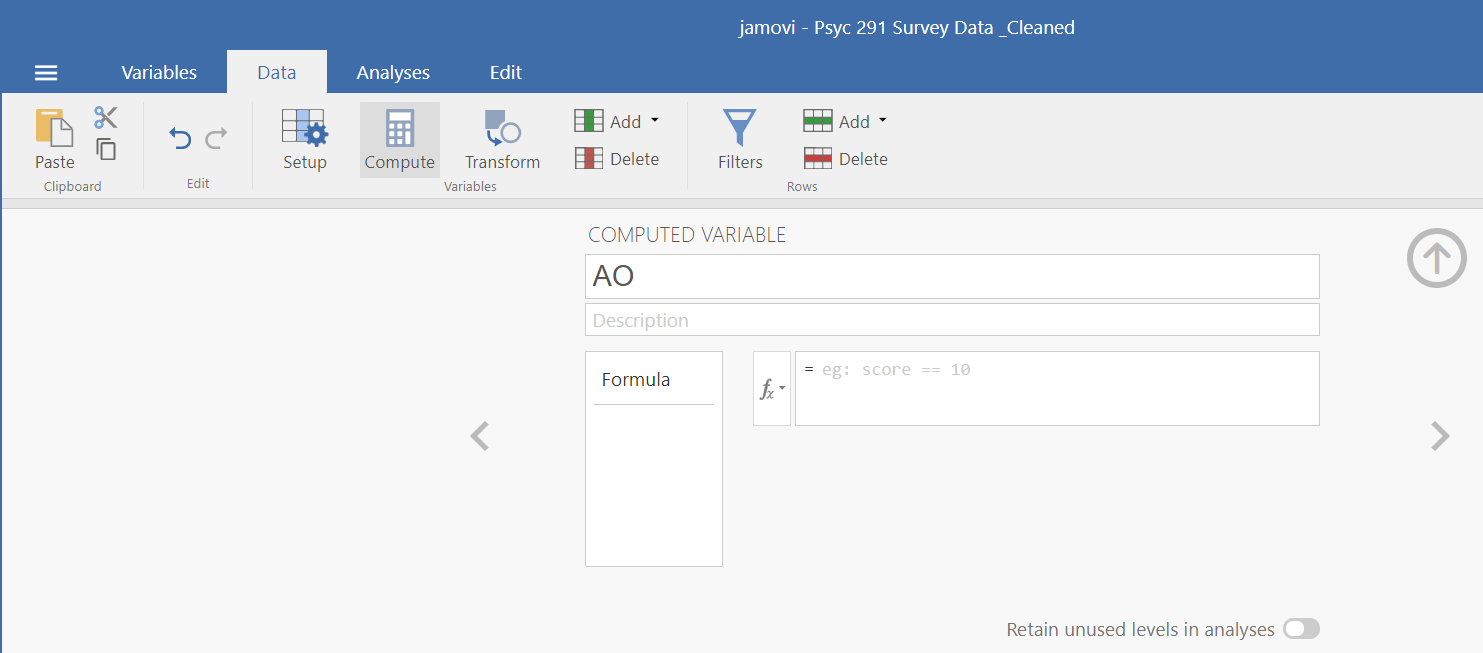
Task: Open the fx functions dropdown
Action: coord(771,389)
